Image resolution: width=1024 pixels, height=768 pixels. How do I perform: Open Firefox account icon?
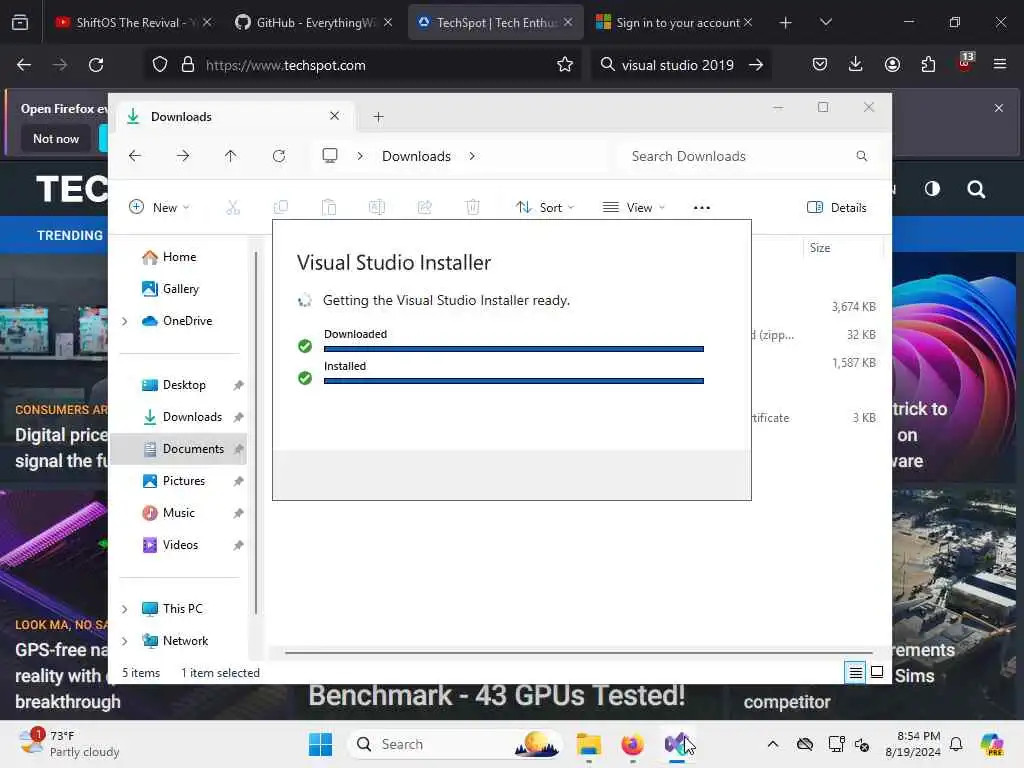click(892, 65)
